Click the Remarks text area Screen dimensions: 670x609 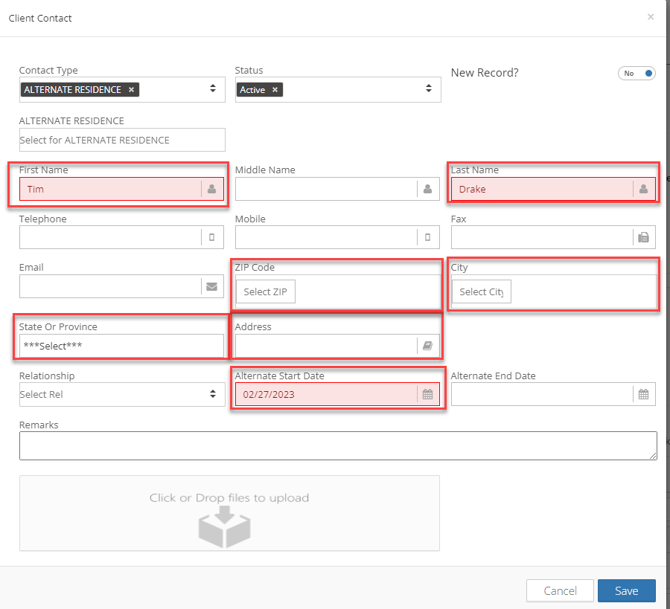pos(337,445)
